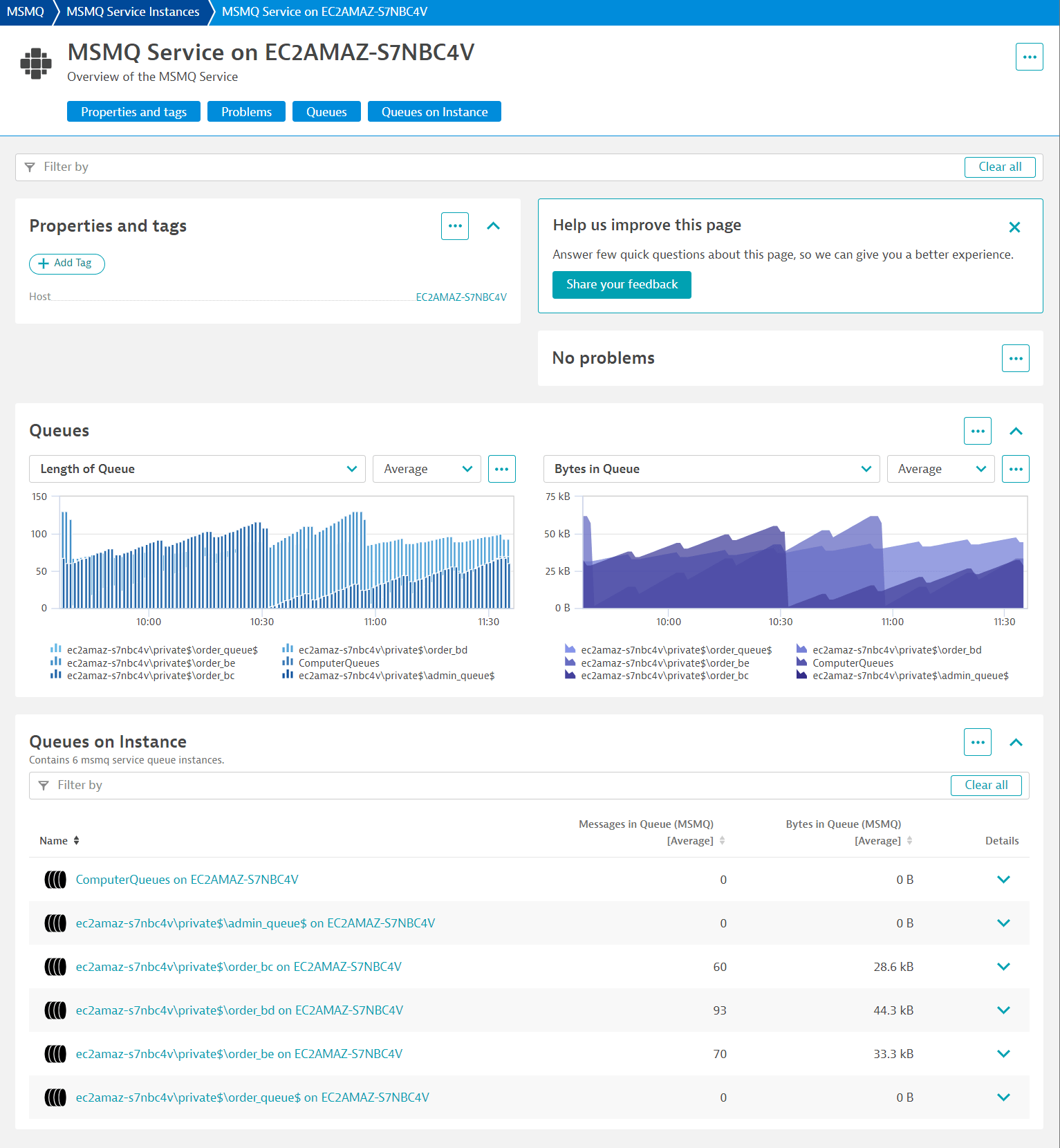Collapse the Properties and tags section
This screenshot has width=1060, height=1148.
point(493,226)
